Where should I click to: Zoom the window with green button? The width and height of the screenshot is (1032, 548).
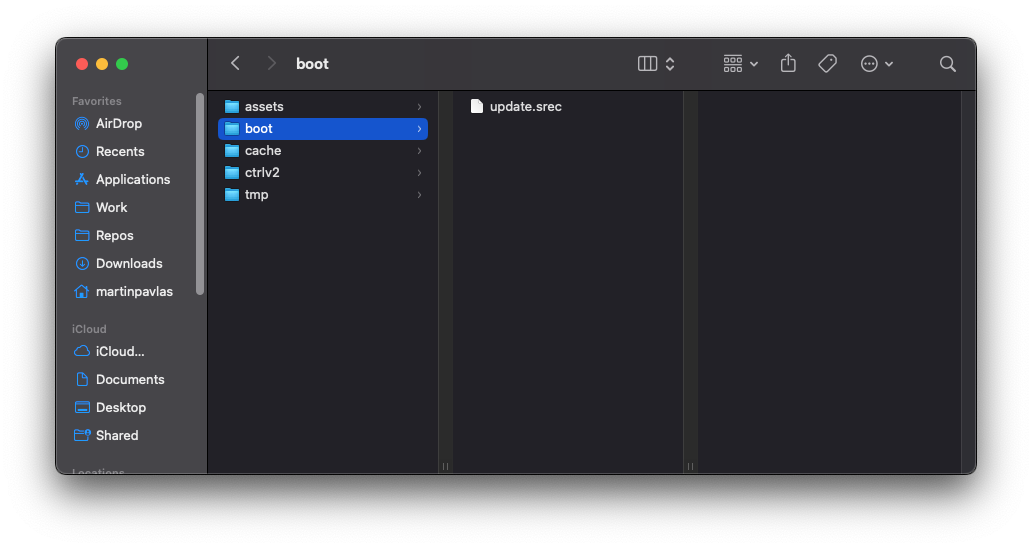122,64
